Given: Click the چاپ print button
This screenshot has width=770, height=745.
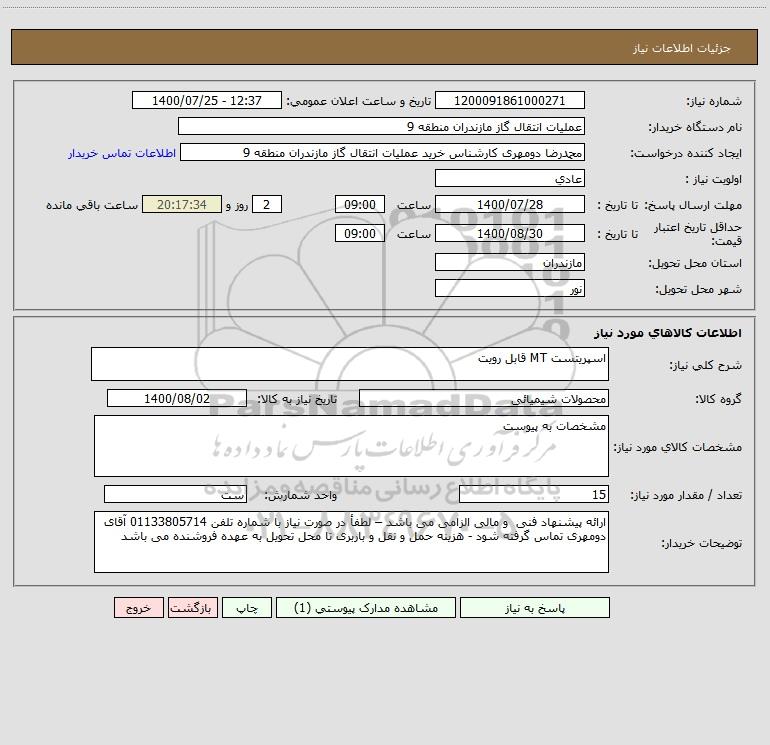Looking at the screenshot, I should (247, 608).
